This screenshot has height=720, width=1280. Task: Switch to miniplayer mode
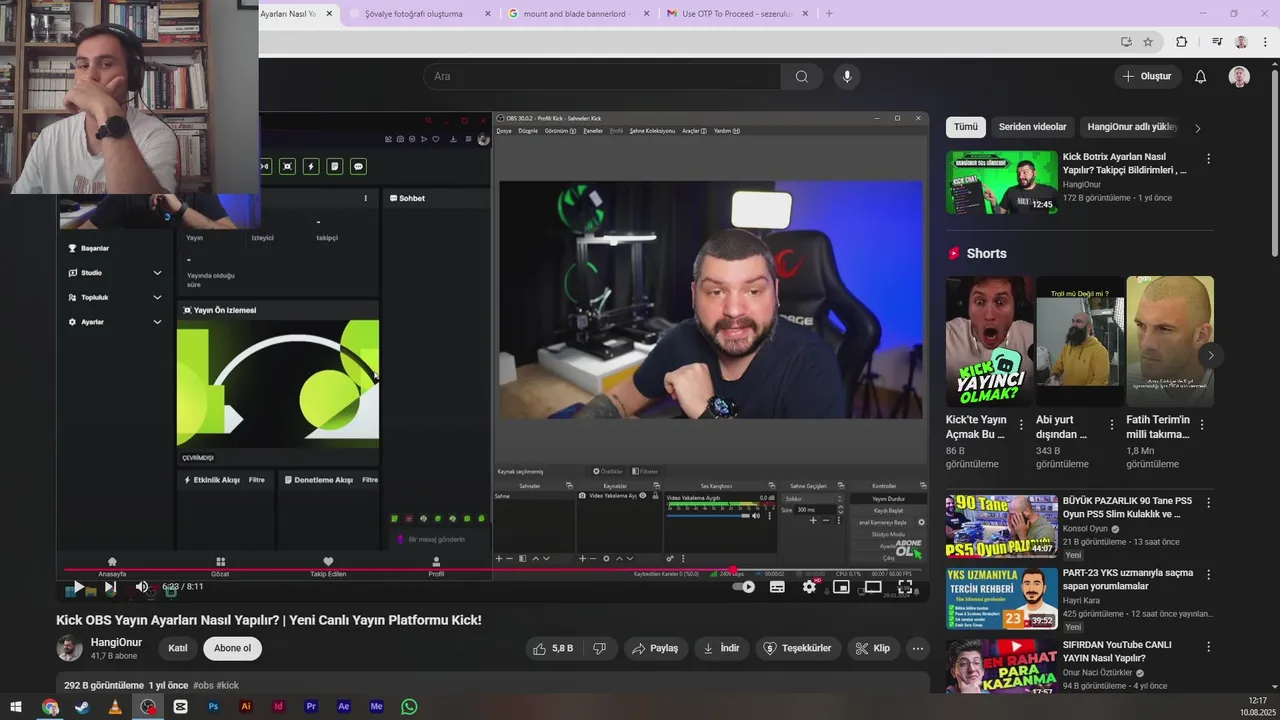(841, 587)
